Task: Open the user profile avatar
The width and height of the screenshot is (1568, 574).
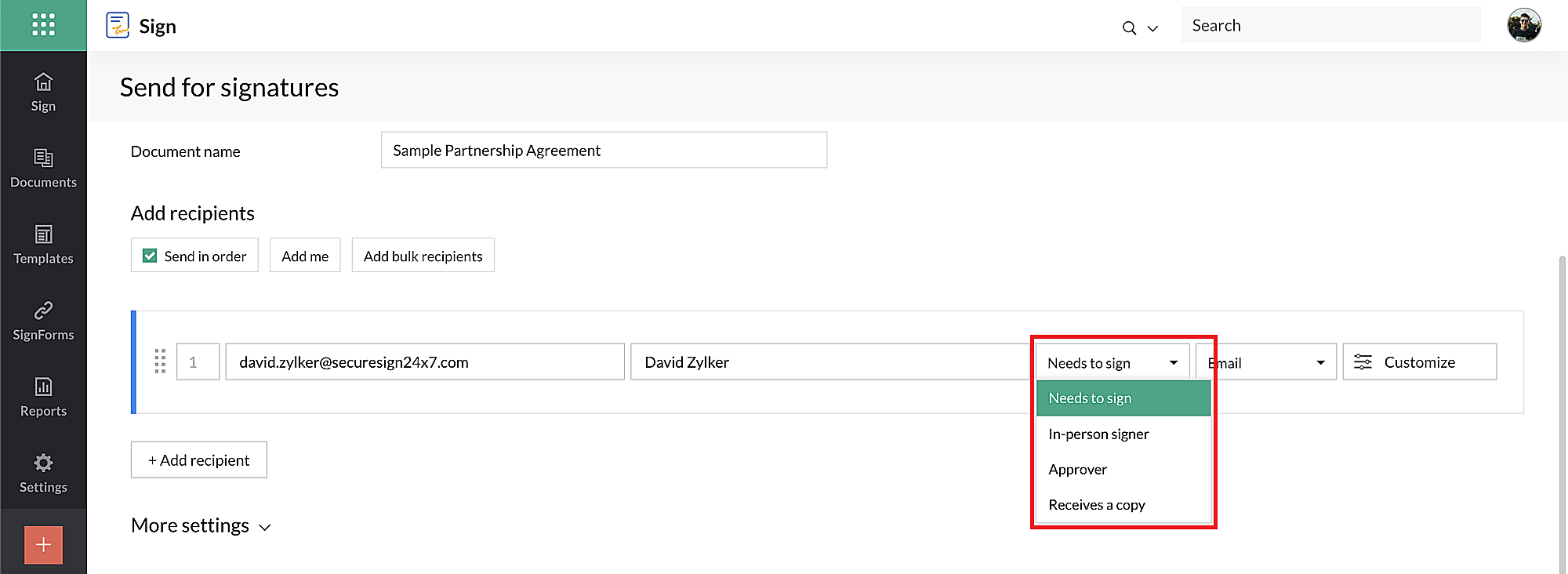Action: [1523, 25]
